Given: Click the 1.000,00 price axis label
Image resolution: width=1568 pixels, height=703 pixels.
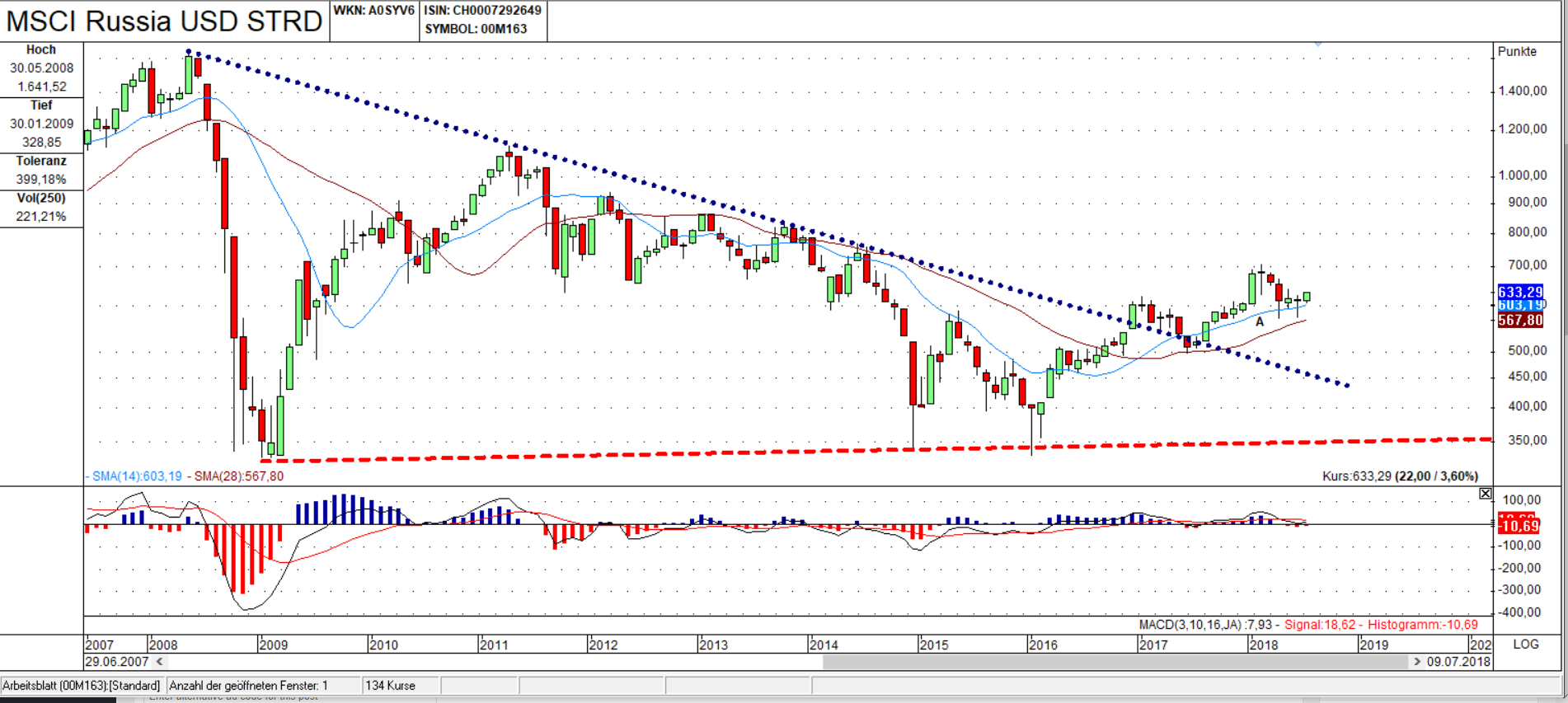Looking at the screenshot, I should (1523, 175).
